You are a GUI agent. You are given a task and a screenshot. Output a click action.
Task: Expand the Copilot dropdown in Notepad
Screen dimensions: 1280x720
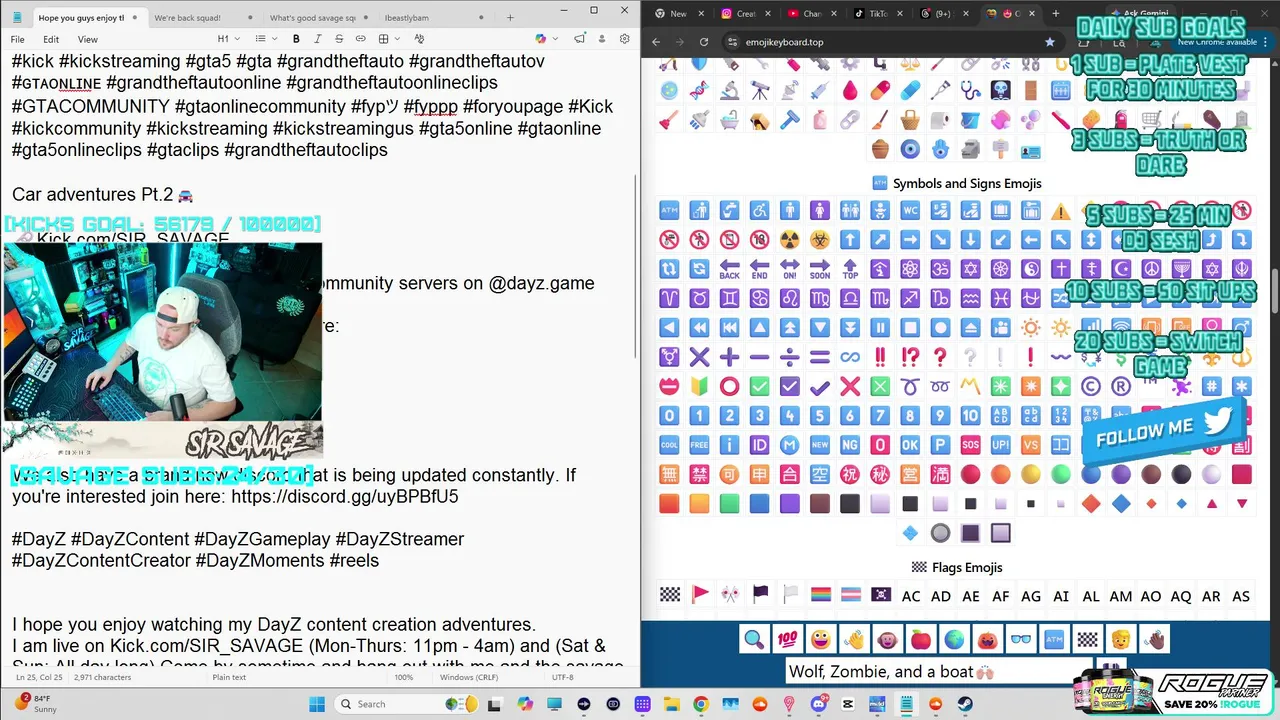coord(545,39)
